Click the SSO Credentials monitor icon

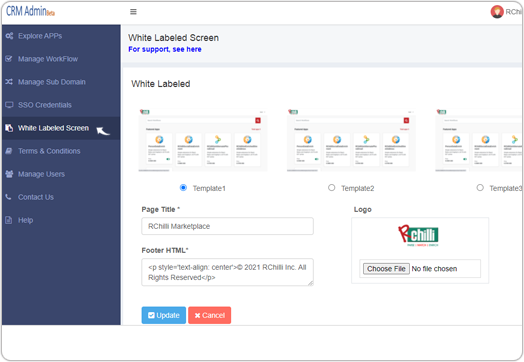click(9, 105)
